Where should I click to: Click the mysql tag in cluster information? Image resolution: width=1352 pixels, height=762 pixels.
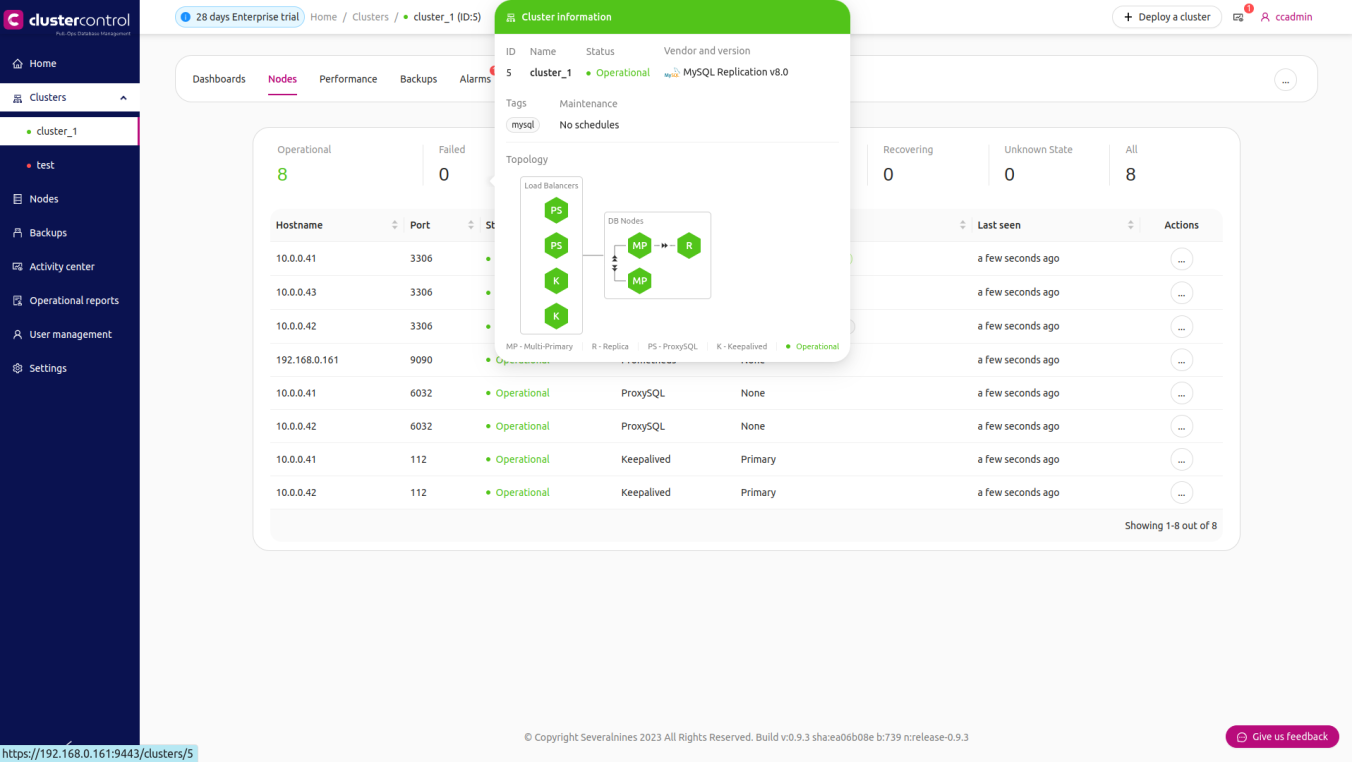tap(522, 125)
